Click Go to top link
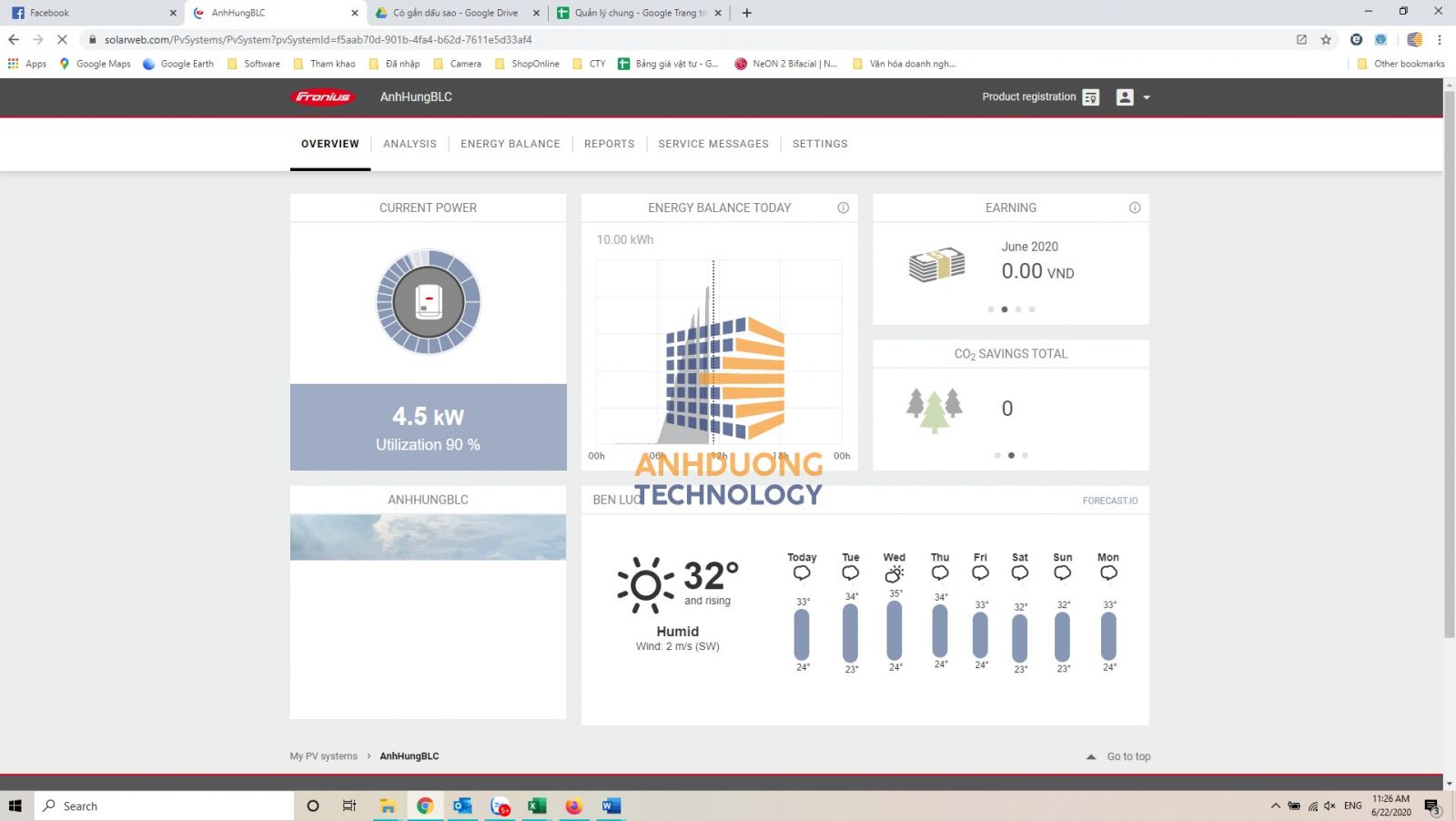Screen dimensions: 1456x821 (x=1127, y=756)
